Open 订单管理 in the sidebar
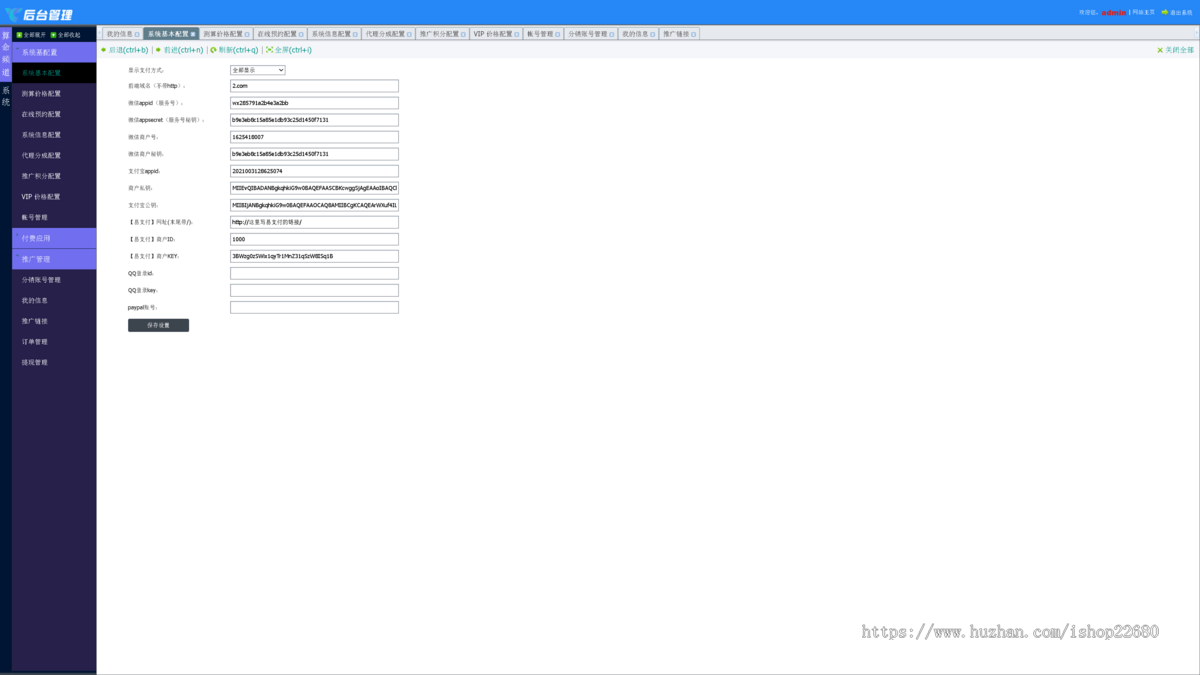This screenshot has width=1200, height=675. click(x=54, y=342)
